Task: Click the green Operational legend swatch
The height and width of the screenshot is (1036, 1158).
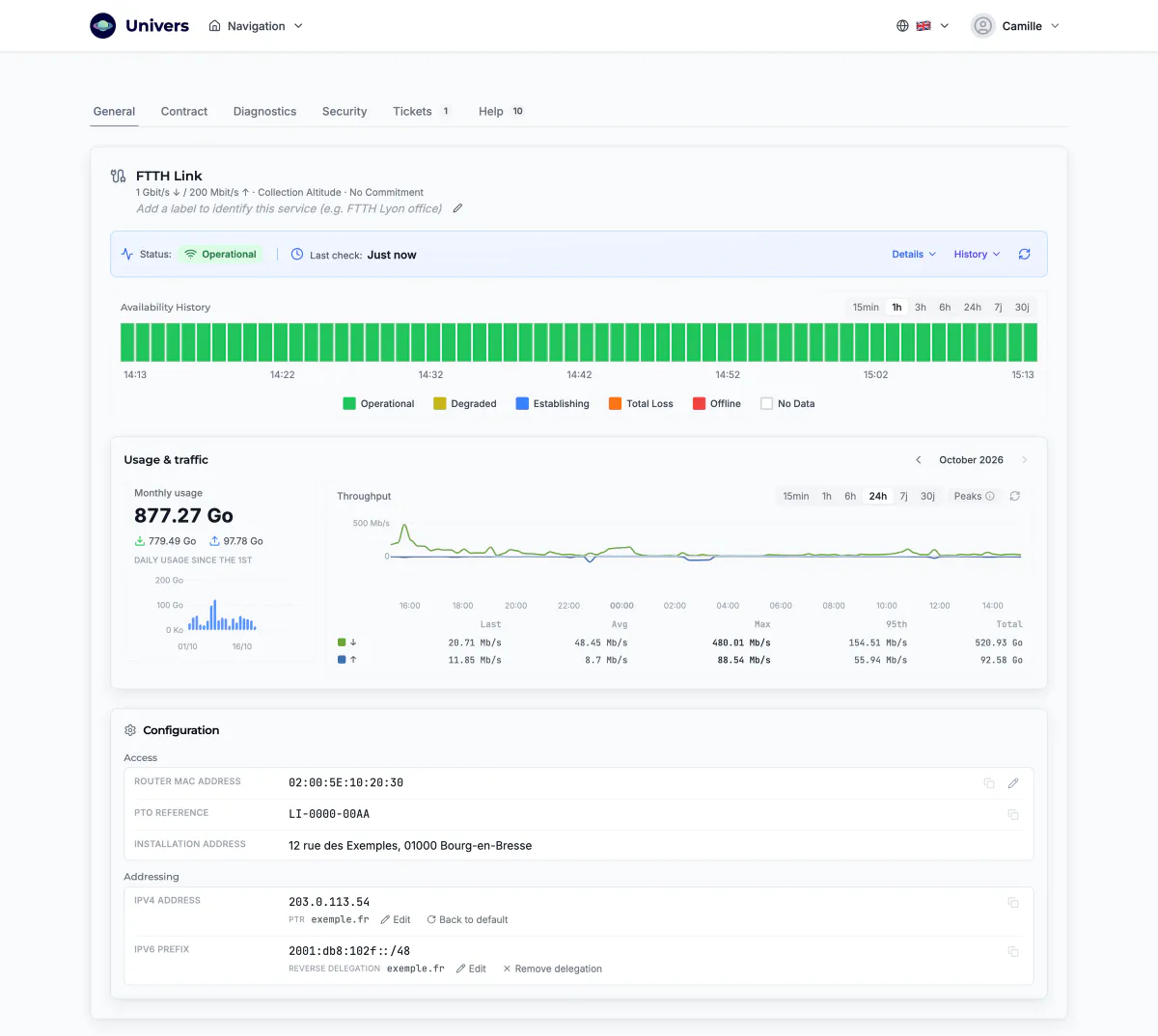Action: [349, 404]
